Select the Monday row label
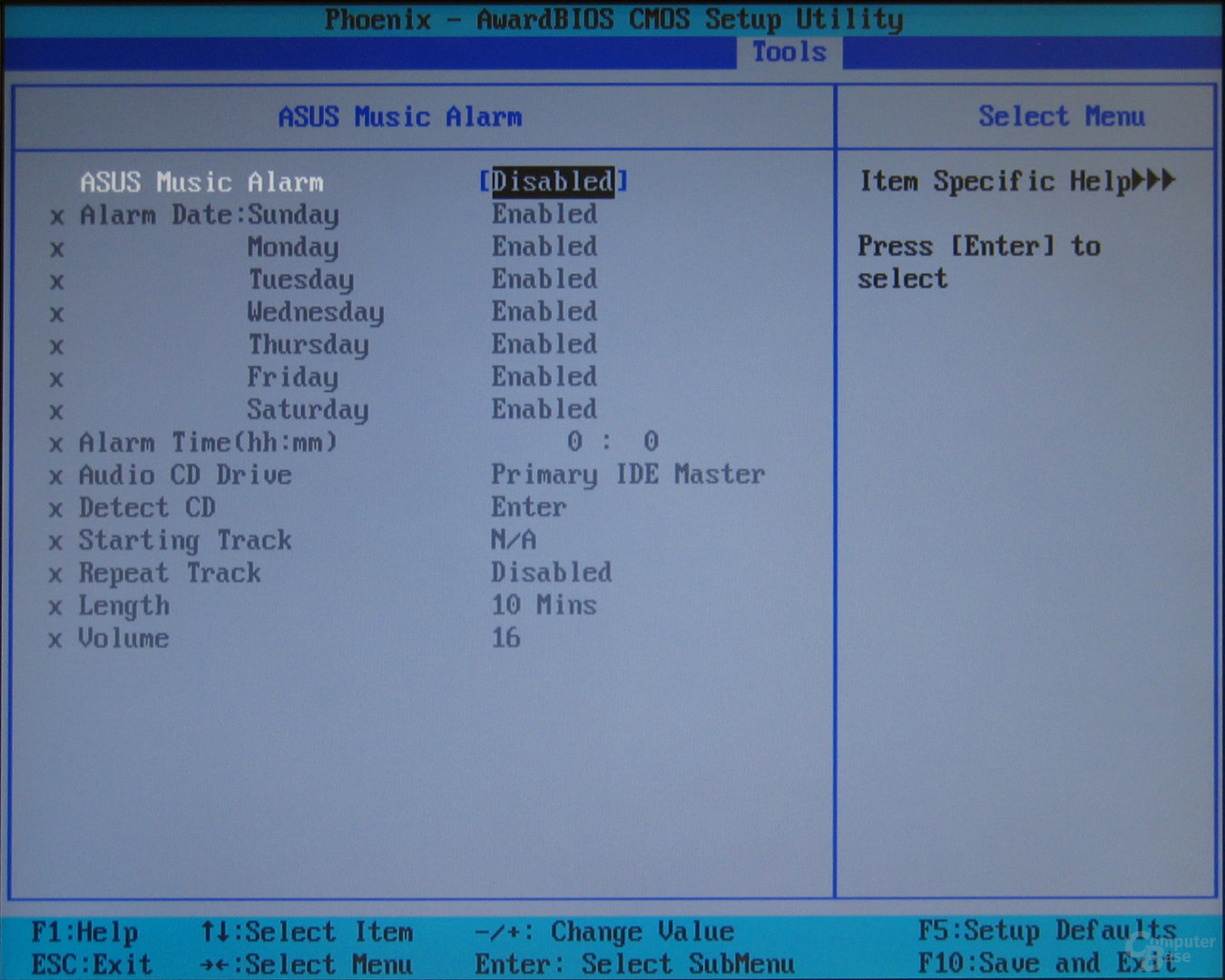Image resolution: width=1225 pixels, height=980 pixels. pos(293,248)
